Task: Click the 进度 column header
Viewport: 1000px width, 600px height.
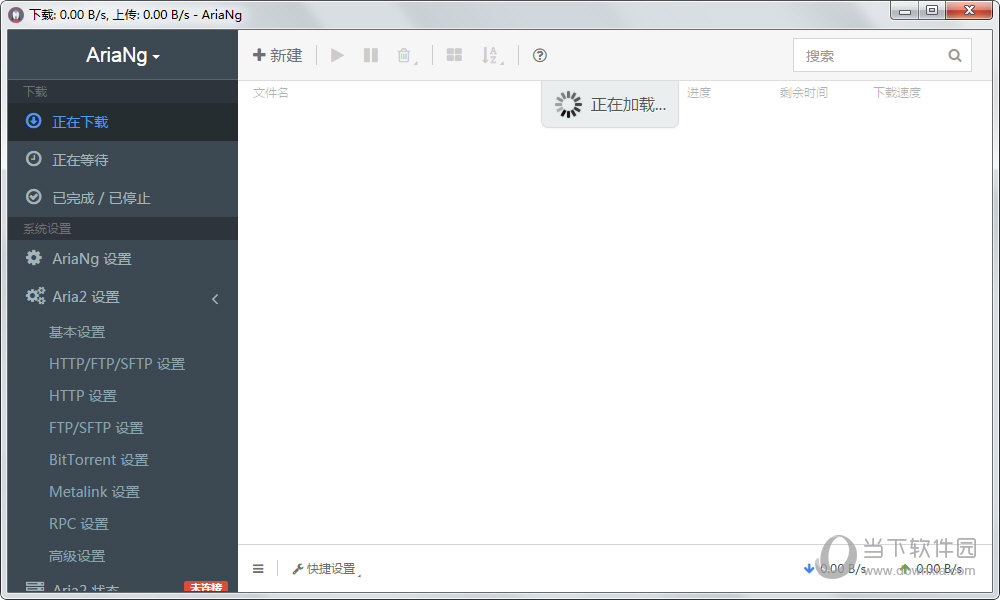Action: point(699,93)
